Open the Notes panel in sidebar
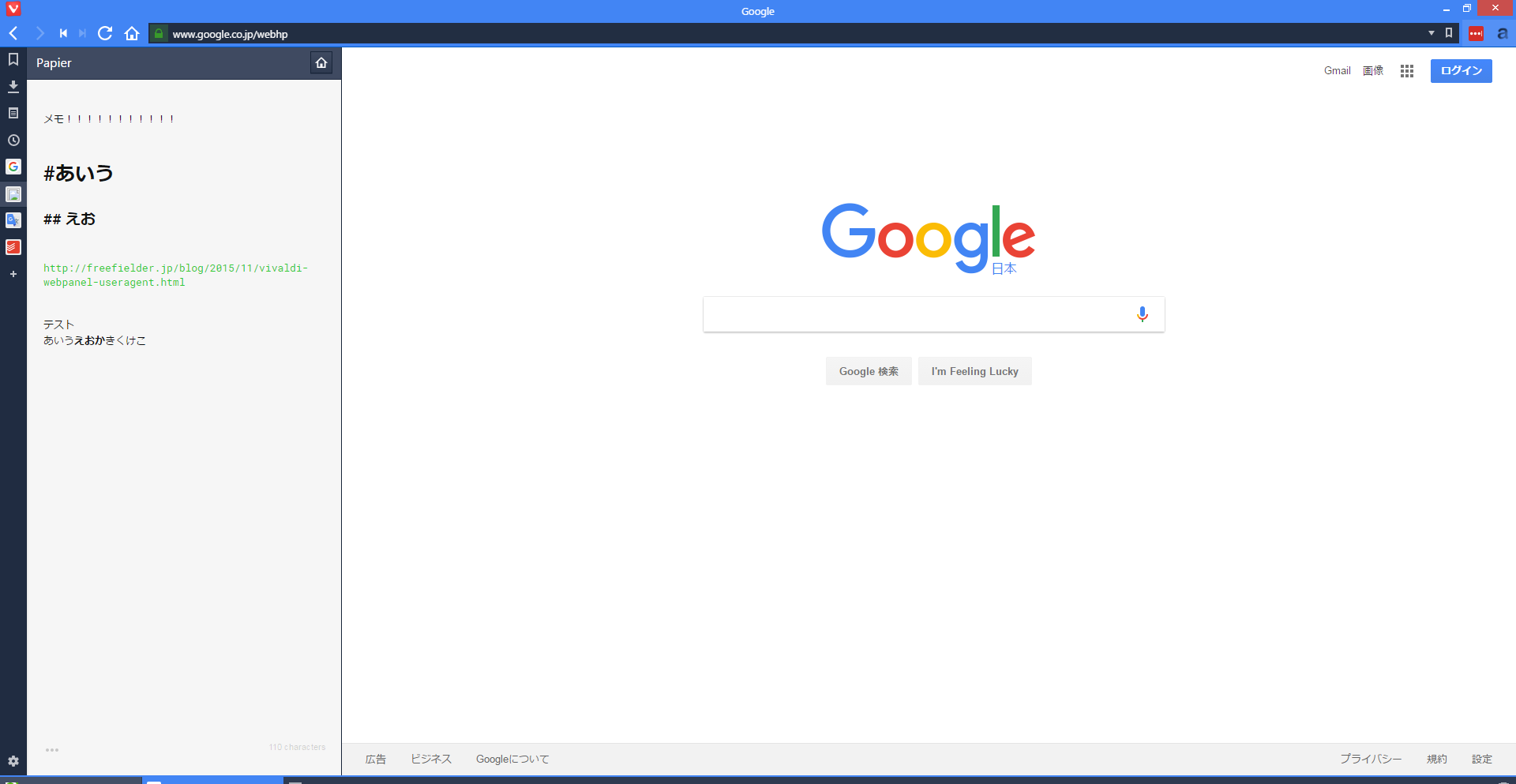This screenshot has height=784, width=1516. (x=13, y=113)
